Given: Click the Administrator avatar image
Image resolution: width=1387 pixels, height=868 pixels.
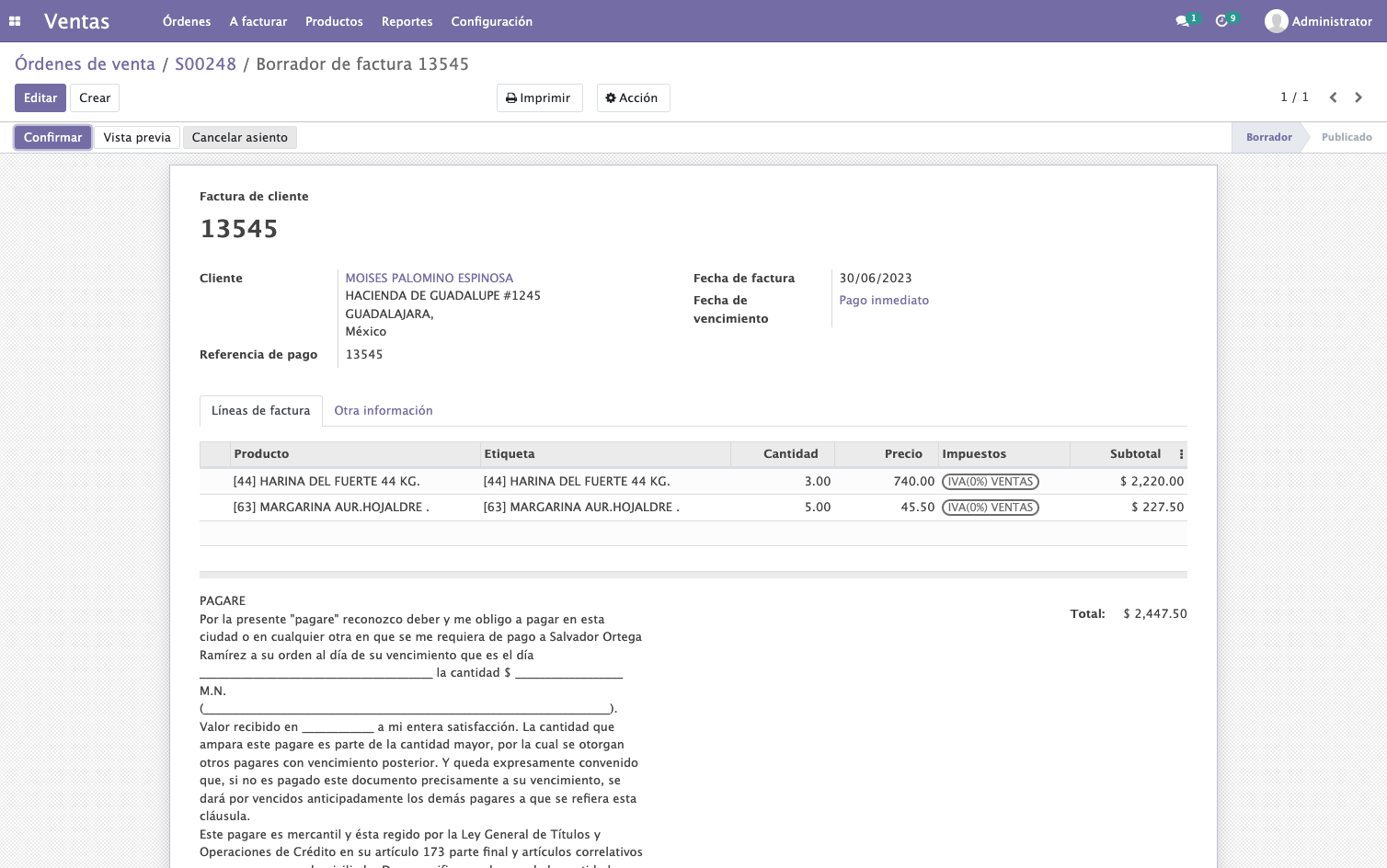Looking at the screenshot, I should click(1276, 21).
